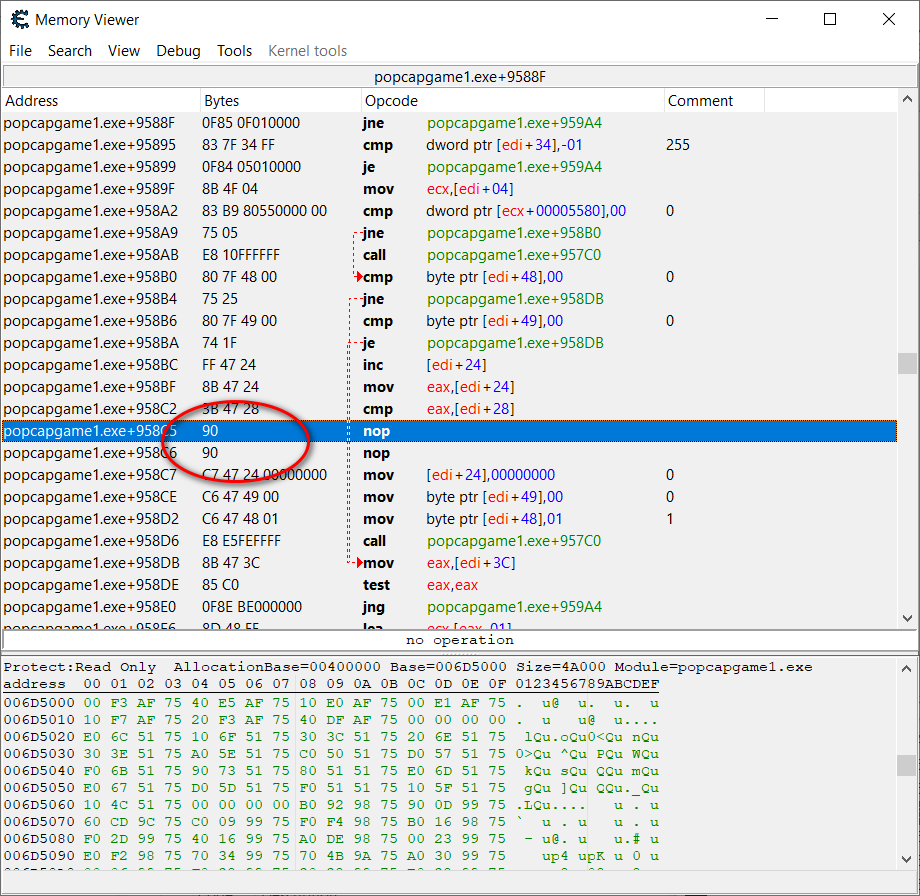
Task: Open the Debug menu
Action: [x=178, y=51]
